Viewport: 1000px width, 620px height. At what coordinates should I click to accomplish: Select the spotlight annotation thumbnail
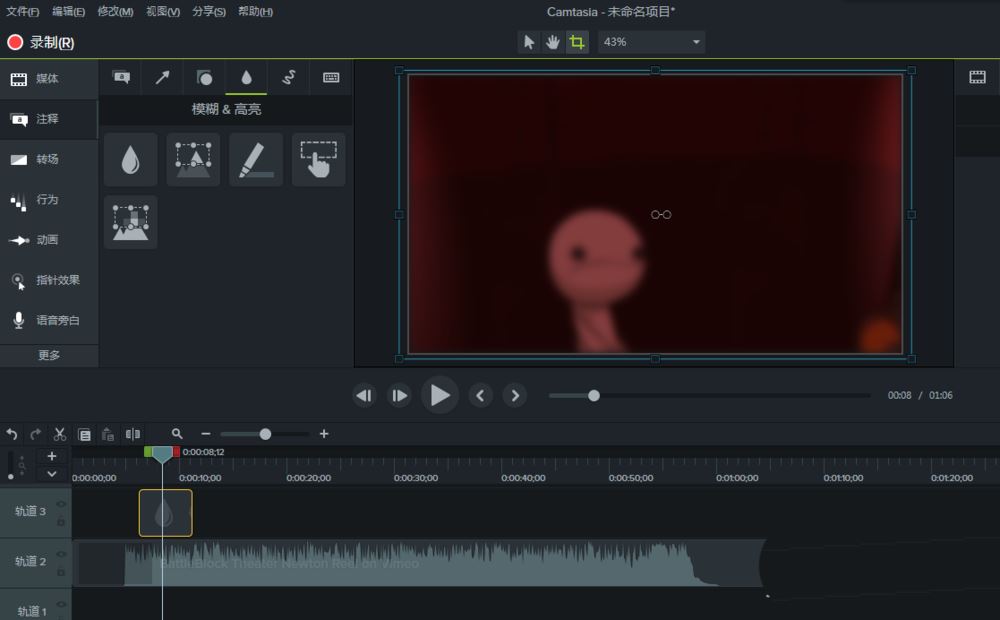point(193,159)
